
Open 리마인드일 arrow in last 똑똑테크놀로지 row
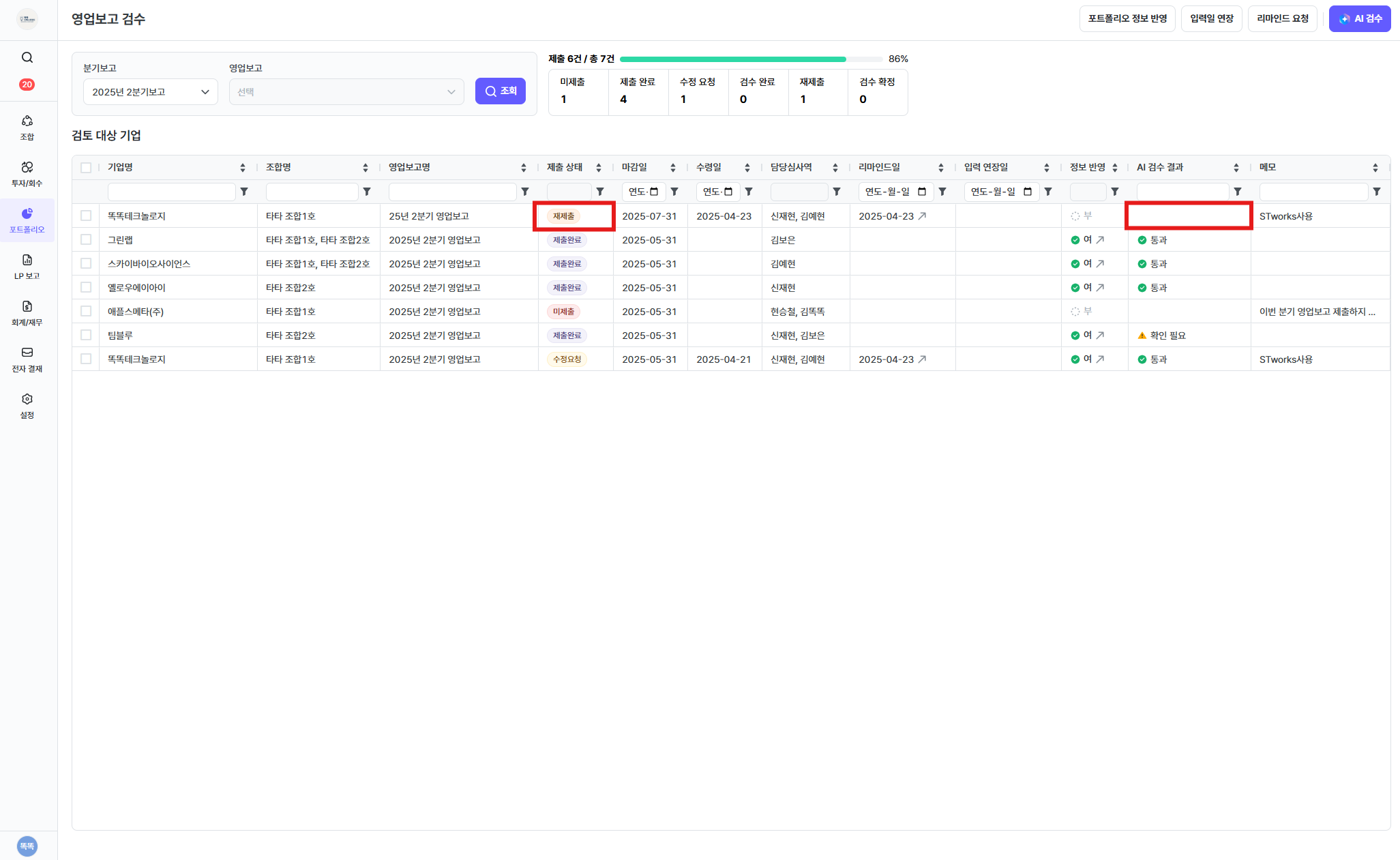click(x=922, y=359)
